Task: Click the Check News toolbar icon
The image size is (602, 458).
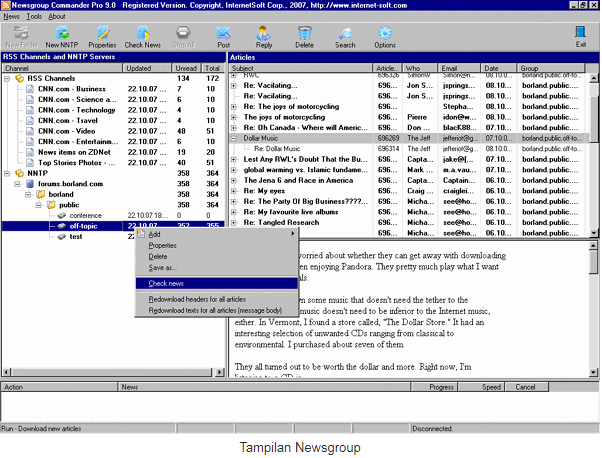Action: click(x=143, y=33)
